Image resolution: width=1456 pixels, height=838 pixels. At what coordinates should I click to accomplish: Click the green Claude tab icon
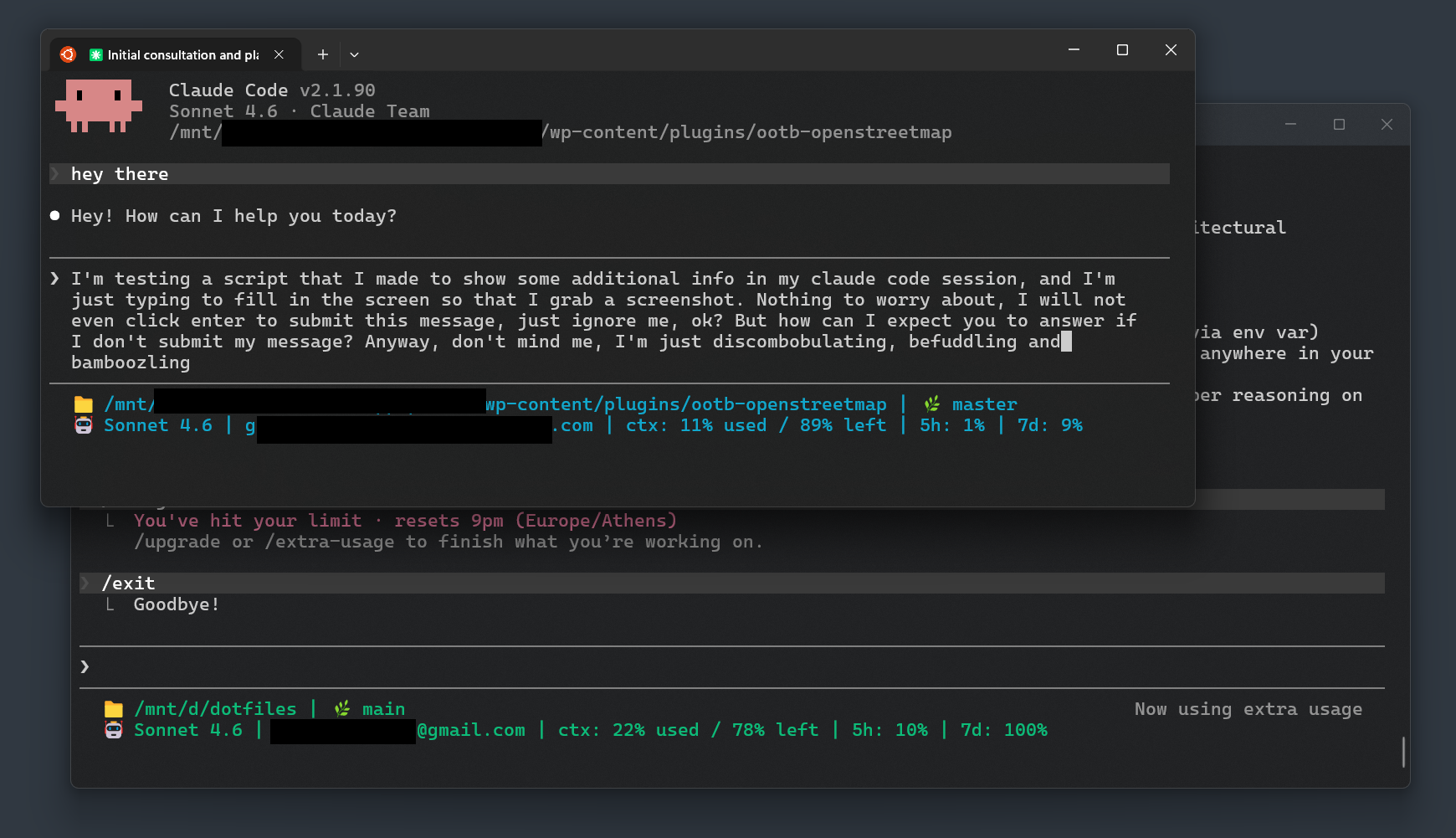[x=96, y=55]
